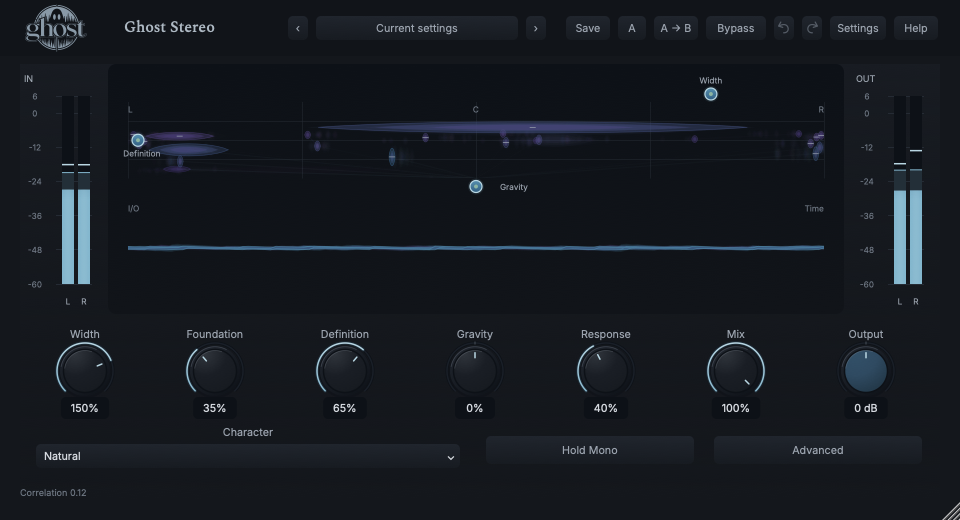Go to previous preset arrow
Viewport: 960px width, 520px height.
298,28
